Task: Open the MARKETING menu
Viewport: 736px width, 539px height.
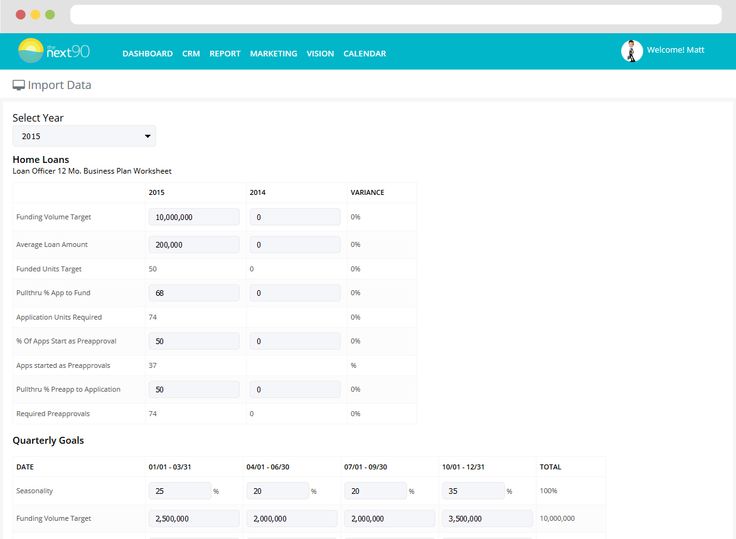Action: point(274,54)
